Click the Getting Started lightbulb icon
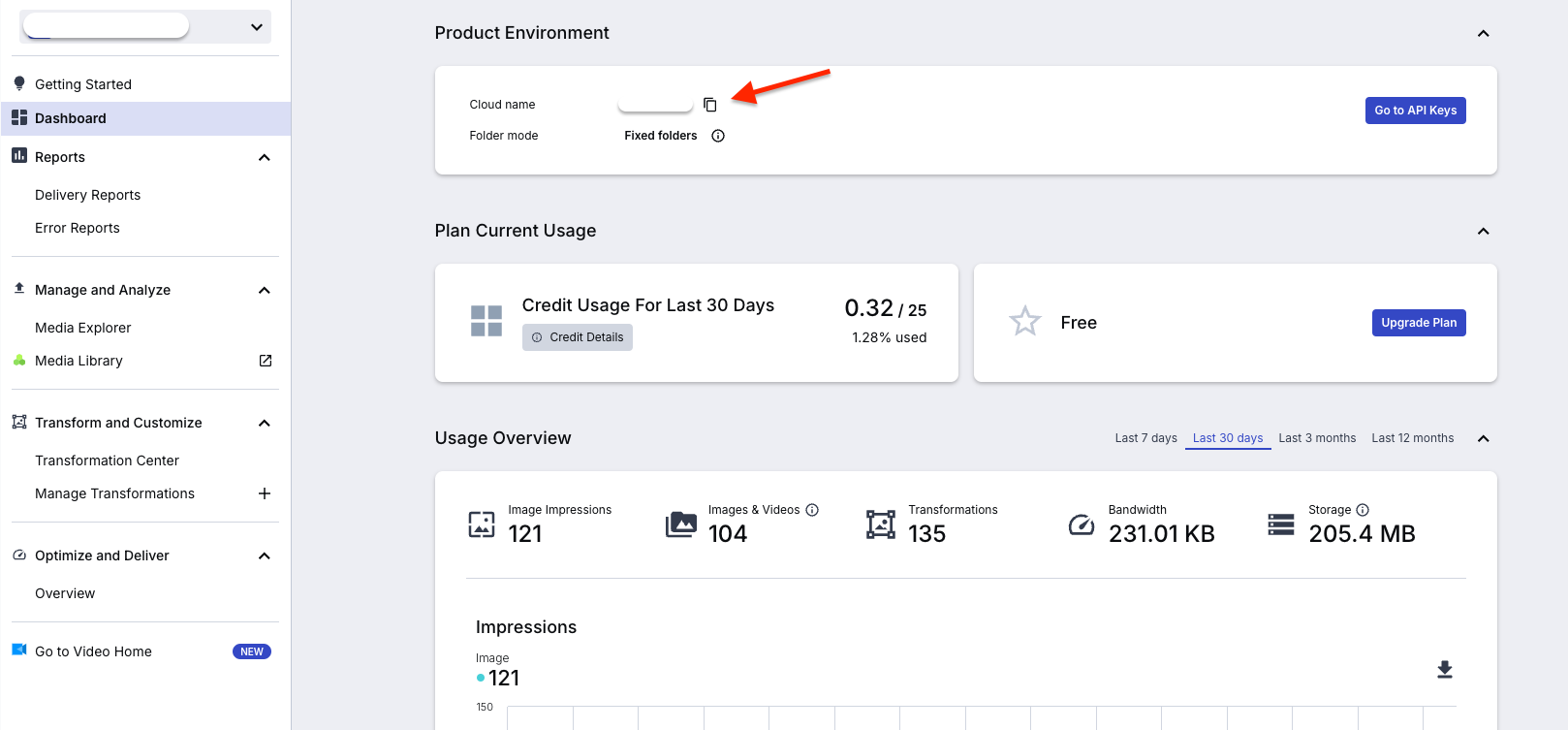This screenshot has height=730, width=1568. coord(19,83)
